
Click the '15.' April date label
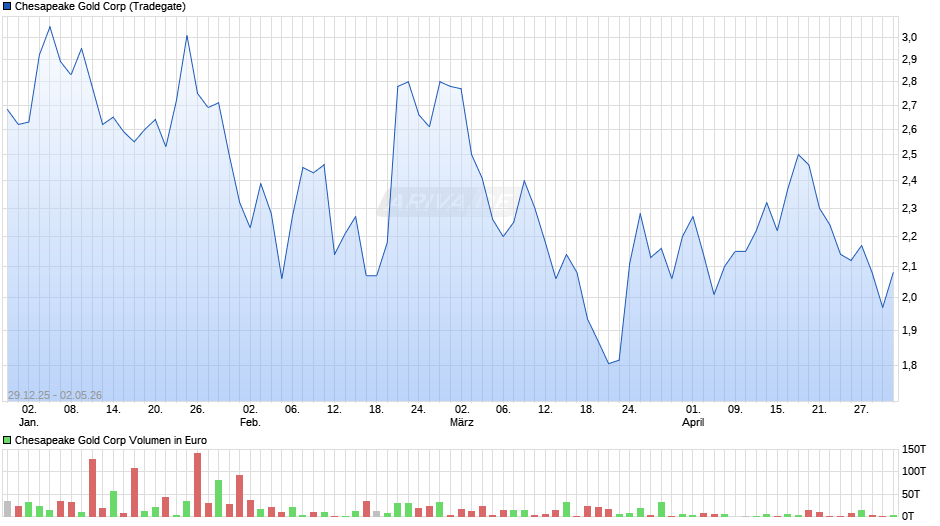coord(777,410)
